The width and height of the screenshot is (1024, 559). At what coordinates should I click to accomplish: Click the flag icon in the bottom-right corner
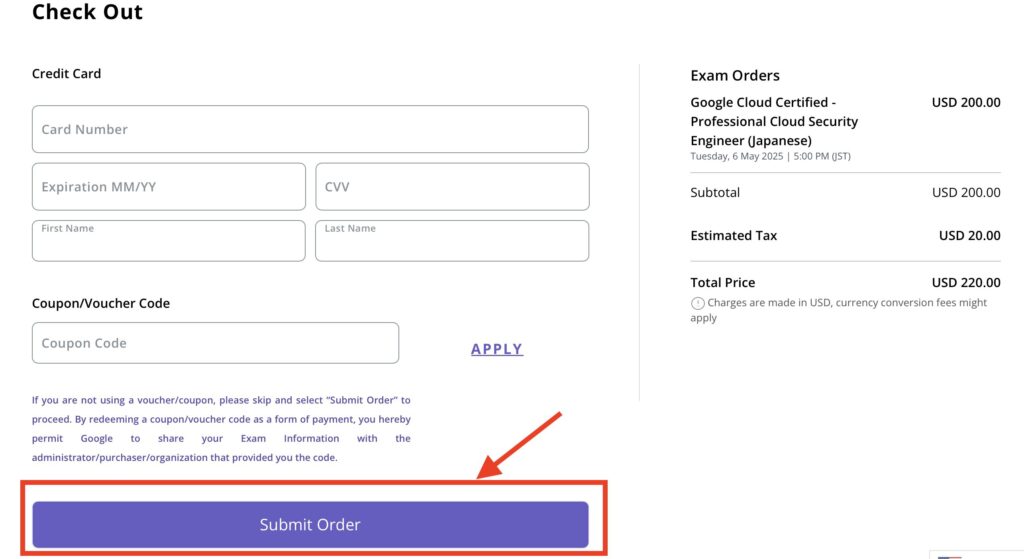tap(950, 557)
